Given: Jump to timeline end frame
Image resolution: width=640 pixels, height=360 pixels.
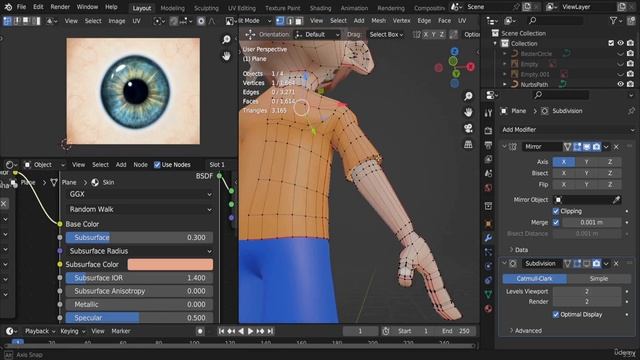Looking at the screenshot, I should click(270, 331).
